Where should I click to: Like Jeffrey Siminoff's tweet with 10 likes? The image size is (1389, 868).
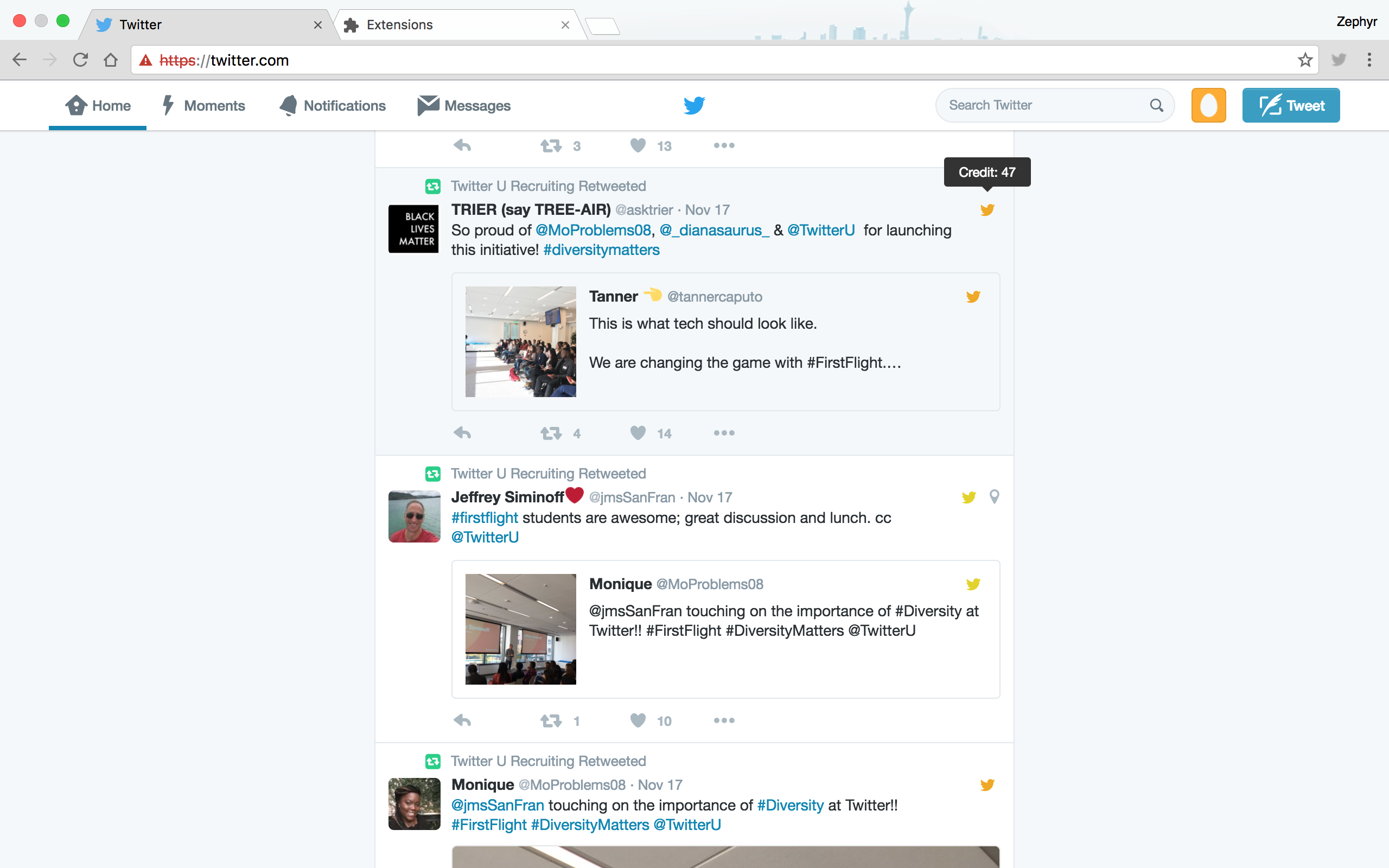click(638, 720)
